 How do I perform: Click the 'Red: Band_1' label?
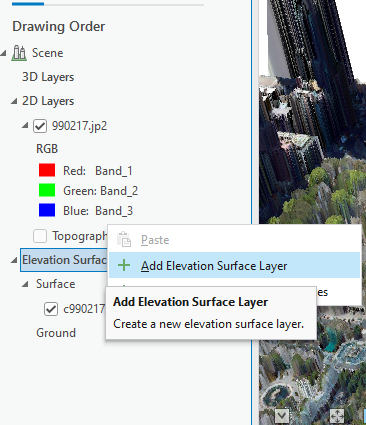tap(98, 171)
